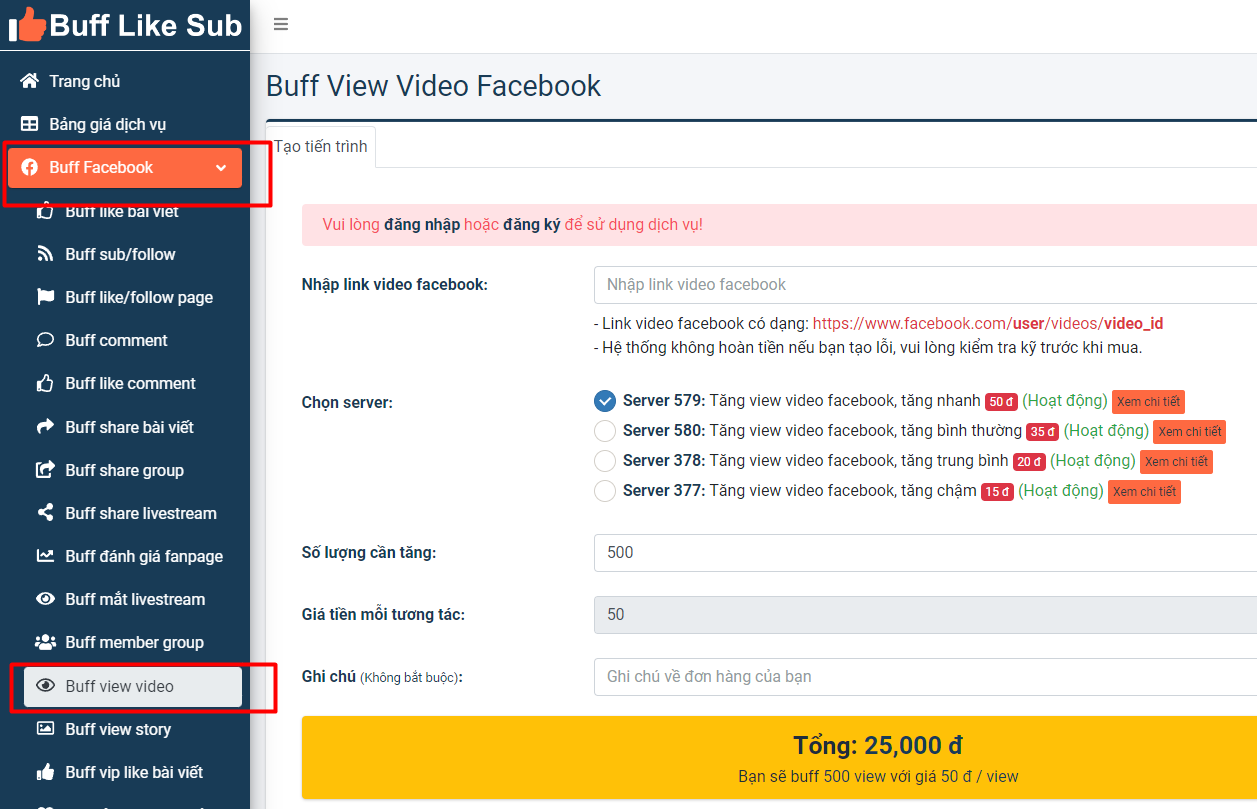Image resolution: width=1257 pixels, height=809 pixels.
Task: Click the example facebook.com video URL text
Action: (988, 324)
